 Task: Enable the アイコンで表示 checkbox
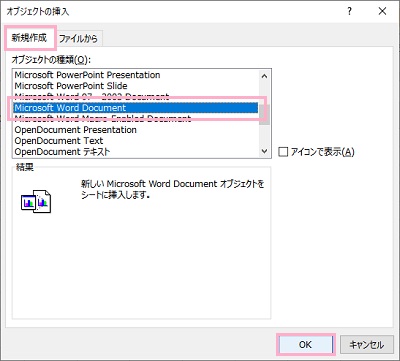tap(283, 152)
